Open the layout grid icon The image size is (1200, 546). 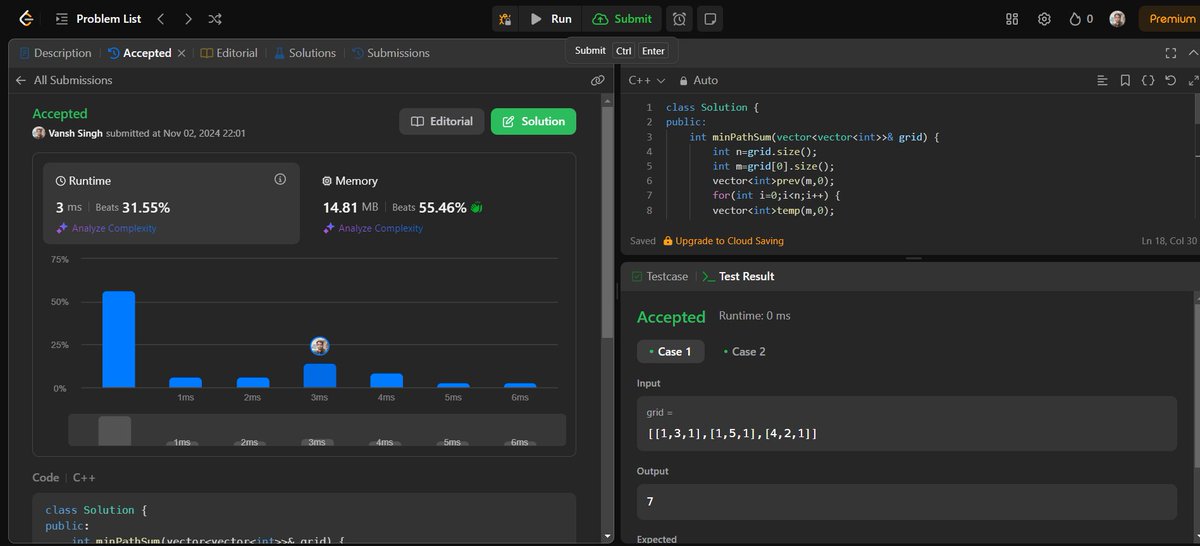[x=1012, y=18]
